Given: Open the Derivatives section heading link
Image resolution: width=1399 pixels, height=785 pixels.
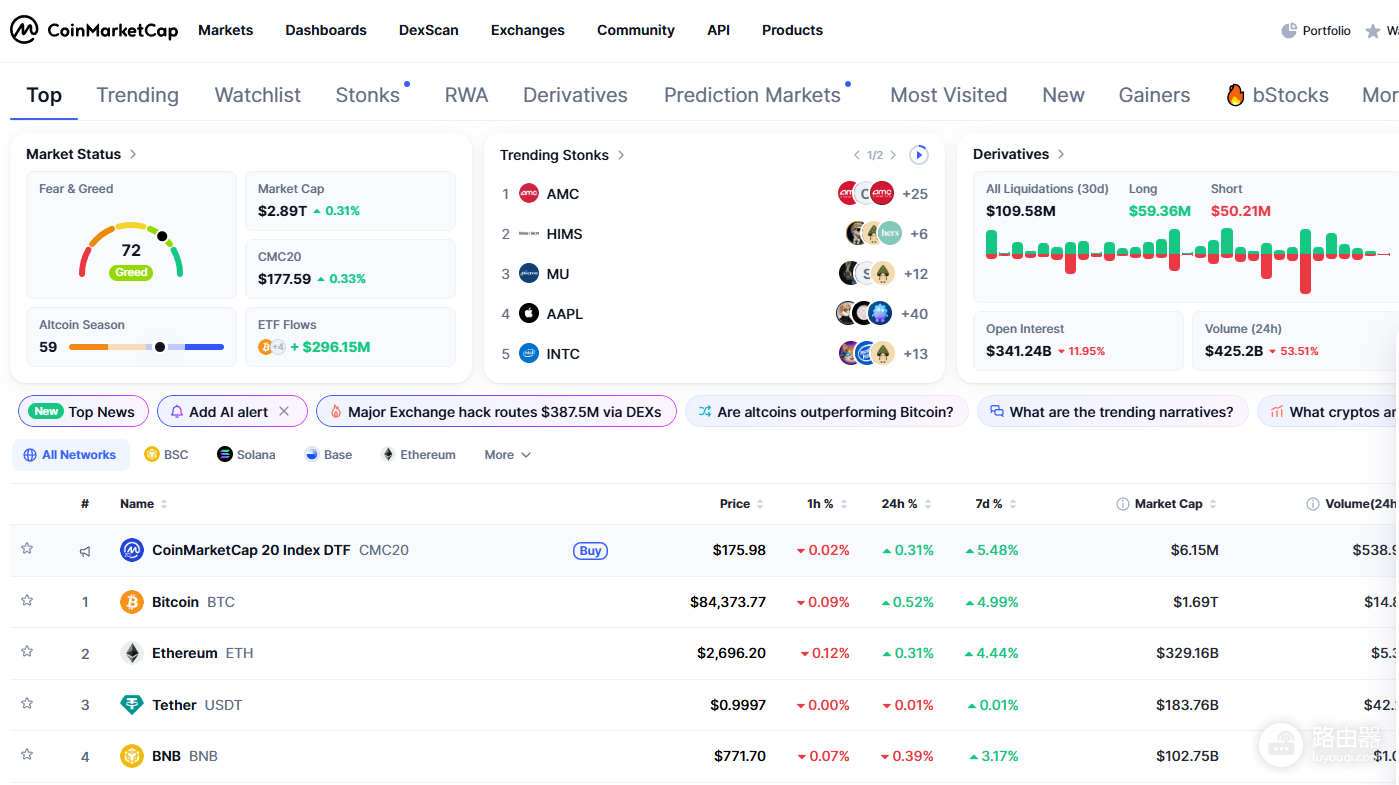Looking at the screenshot, I should tap(1019, 154).
